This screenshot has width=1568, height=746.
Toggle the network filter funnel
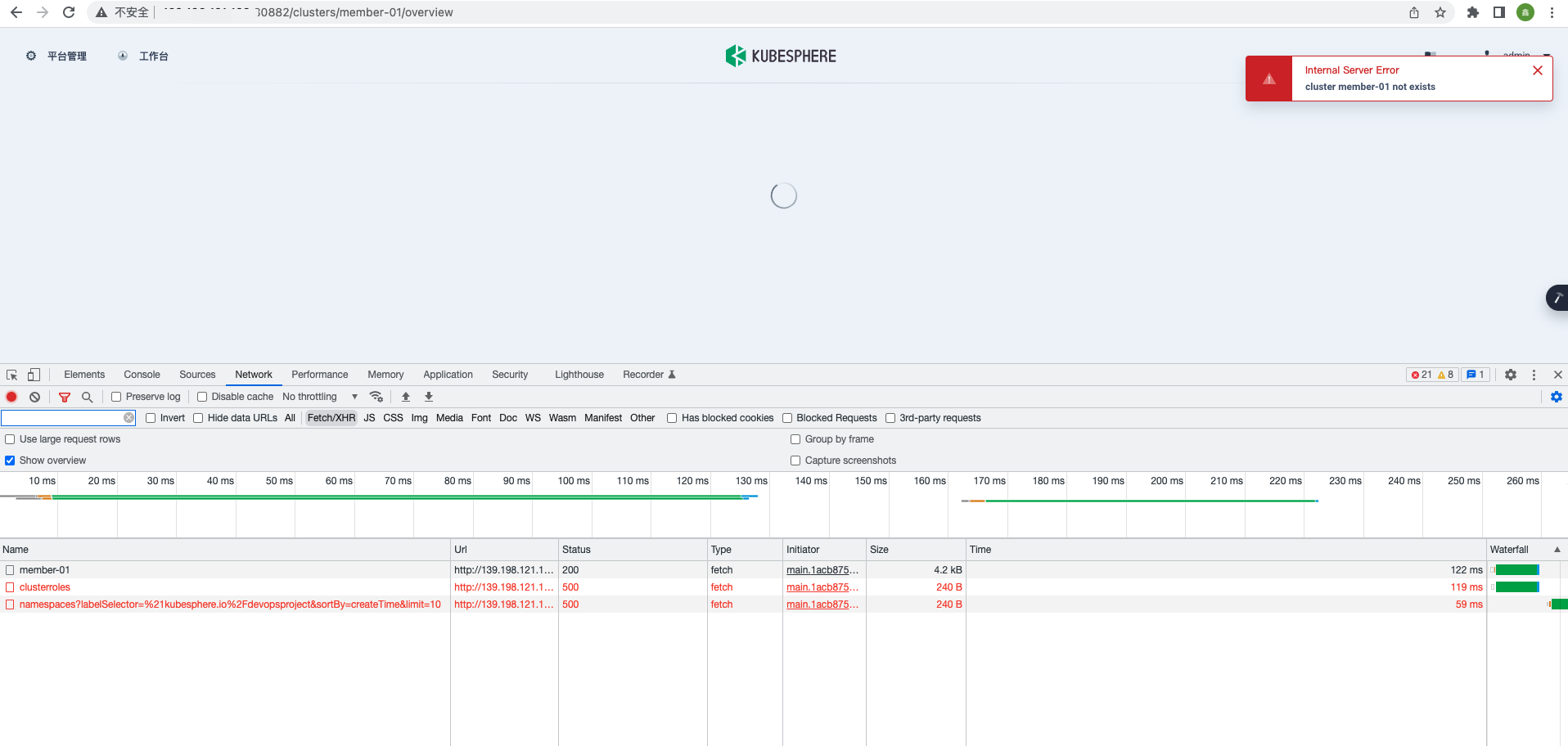tap(65, 396)
